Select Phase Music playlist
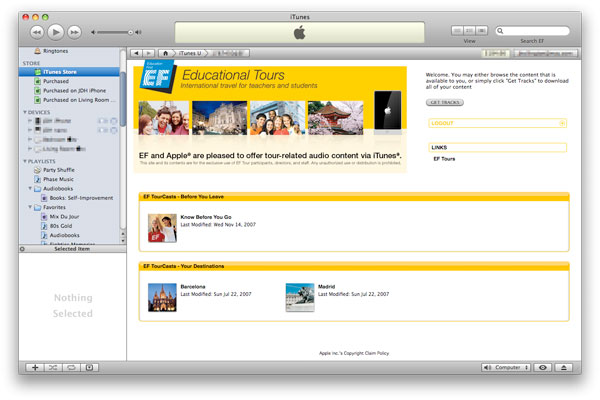 tap(58, 179)
